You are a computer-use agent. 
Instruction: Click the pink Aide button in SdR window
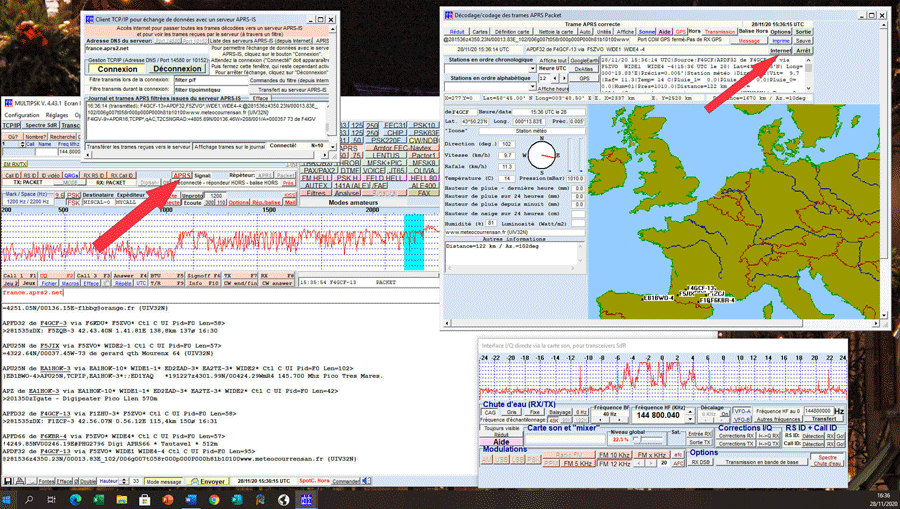(x=501, y=442)
